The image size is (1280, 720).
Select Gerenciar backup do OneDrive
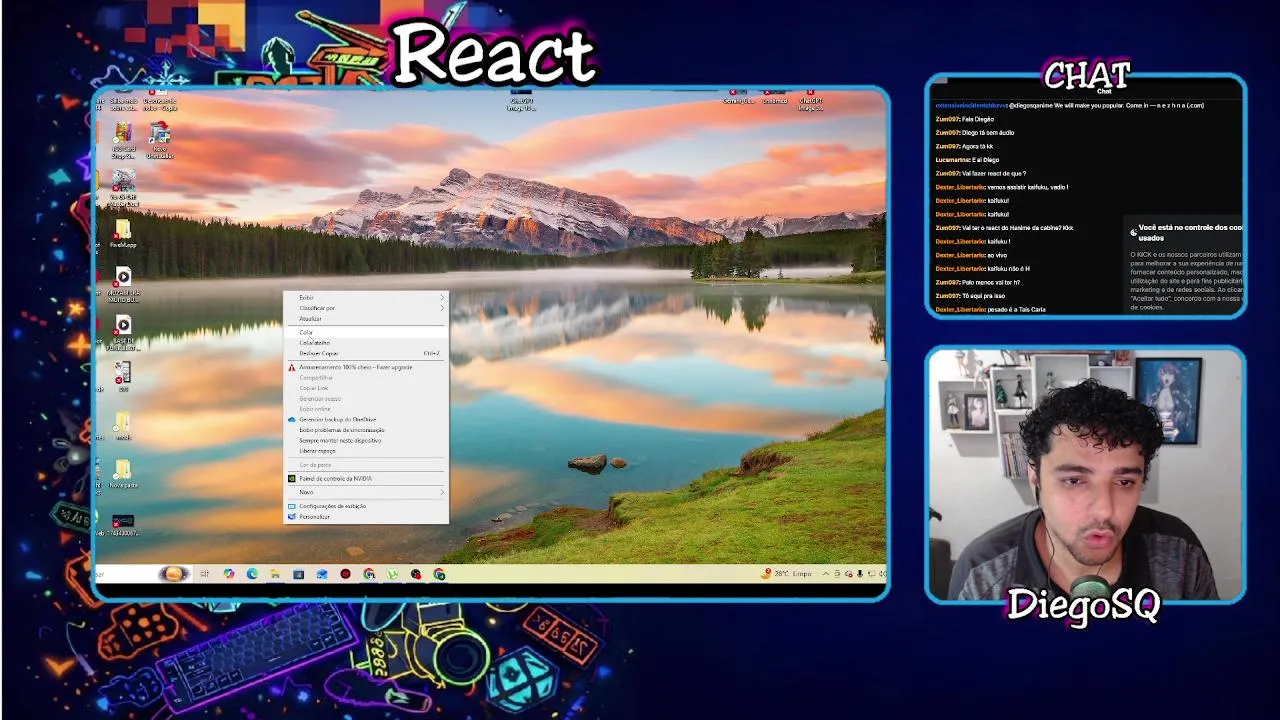click(366, 419)
